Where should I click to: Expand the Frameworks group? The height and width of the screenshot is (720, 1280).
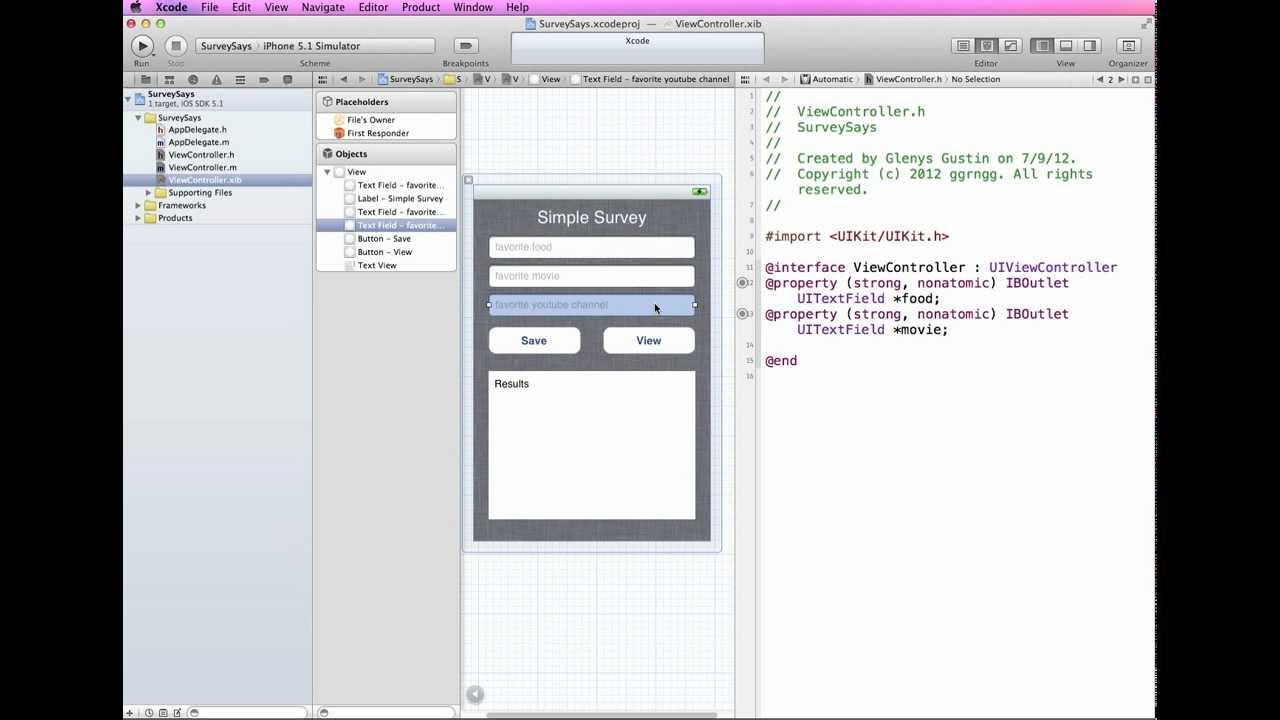[139, 205]
